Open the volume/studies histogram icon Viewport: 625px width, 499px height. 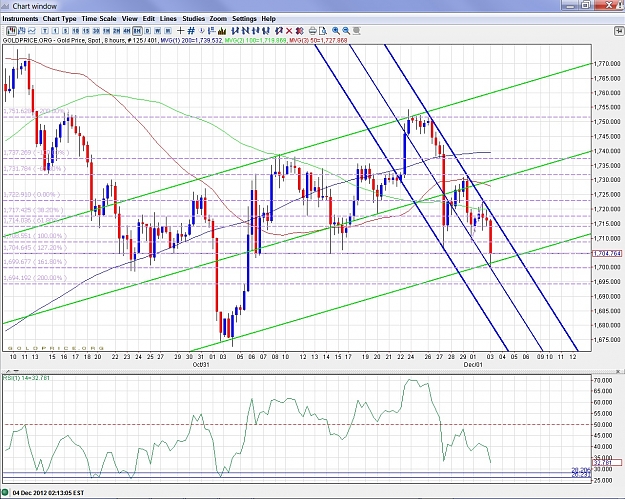[x=222, y=31]
